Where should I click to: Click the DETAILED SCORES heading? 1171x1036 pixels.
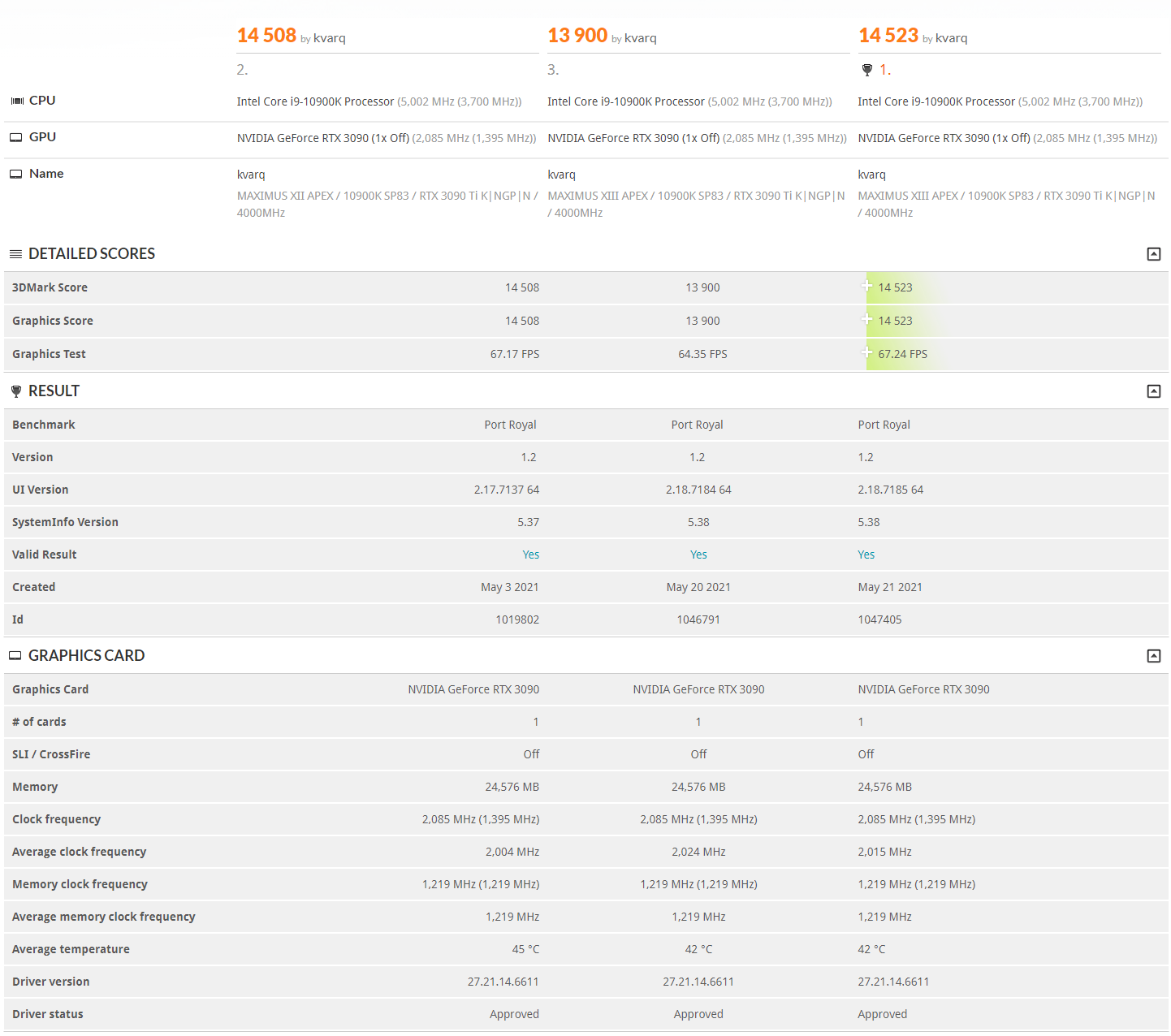[92, 254]
